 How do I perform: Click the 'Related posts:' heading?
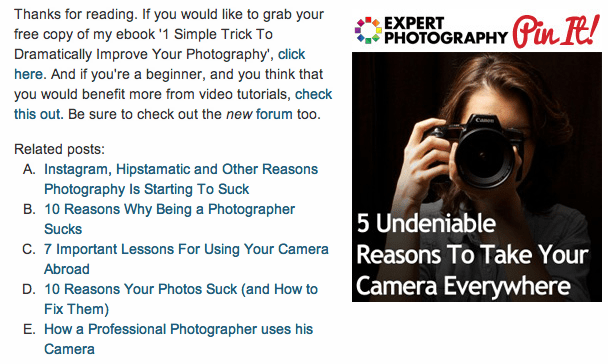click(59, 149)
